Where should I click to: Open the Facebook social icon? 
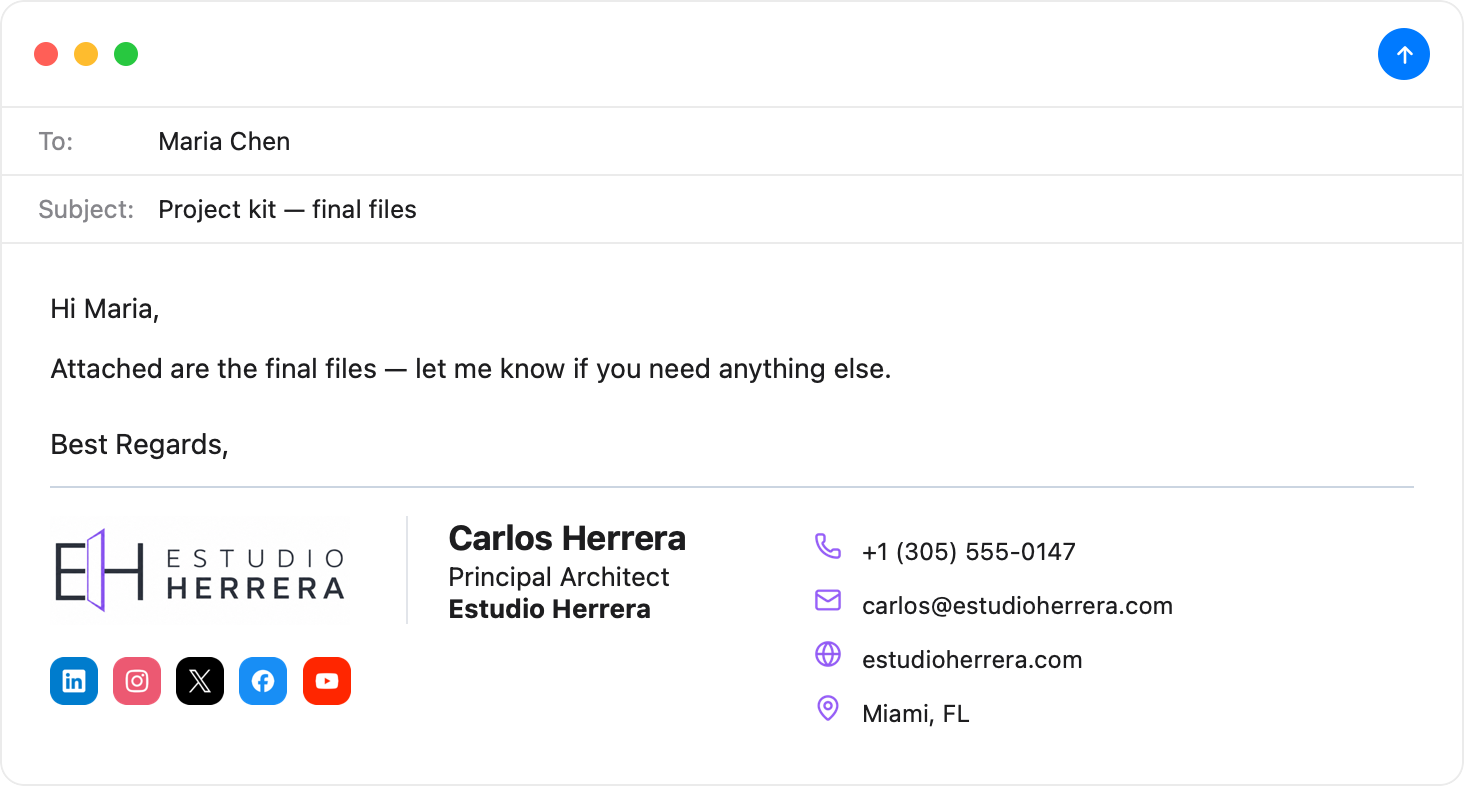(263, 681)
